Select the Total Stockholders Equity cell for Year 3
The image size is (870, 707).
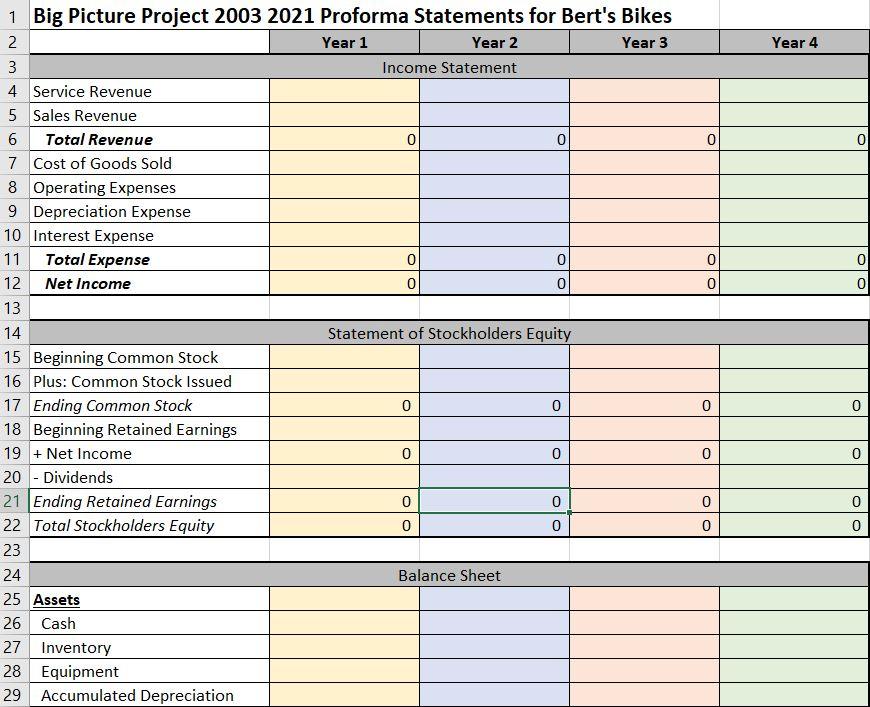point(645,525)
